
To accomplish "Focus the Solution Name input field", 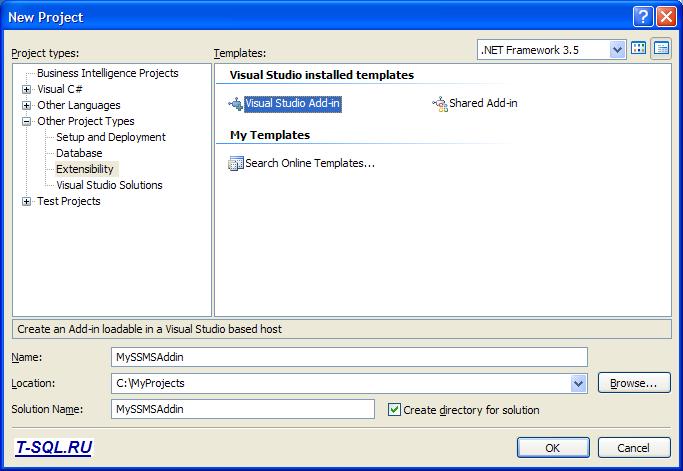I will pyautogui.click(x=243, y=409).
